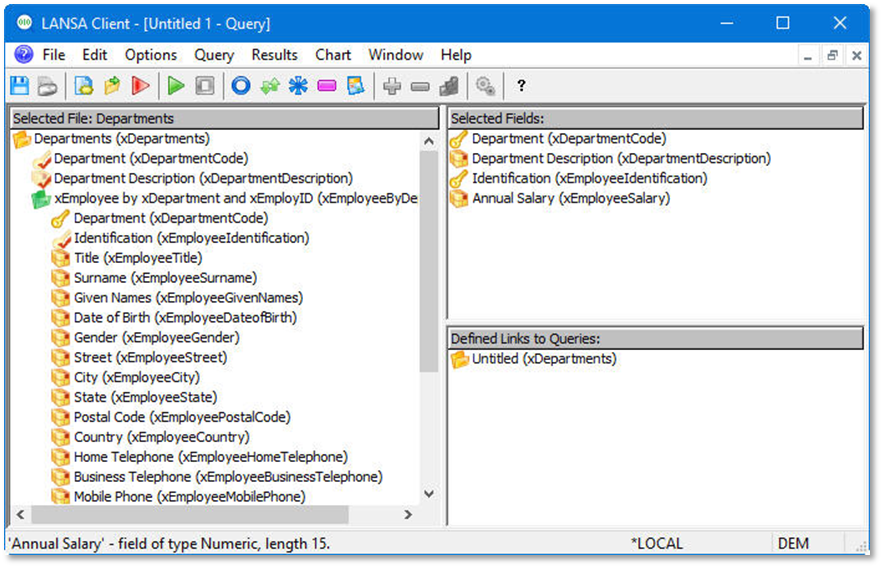882x567 pixels.
Task: Click the question mark help icon
Action: [x=521, y=86]
